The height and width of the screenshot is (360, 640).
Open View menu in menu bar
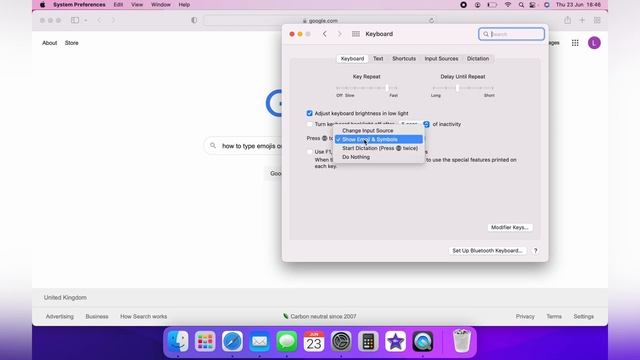click(137, 5)
